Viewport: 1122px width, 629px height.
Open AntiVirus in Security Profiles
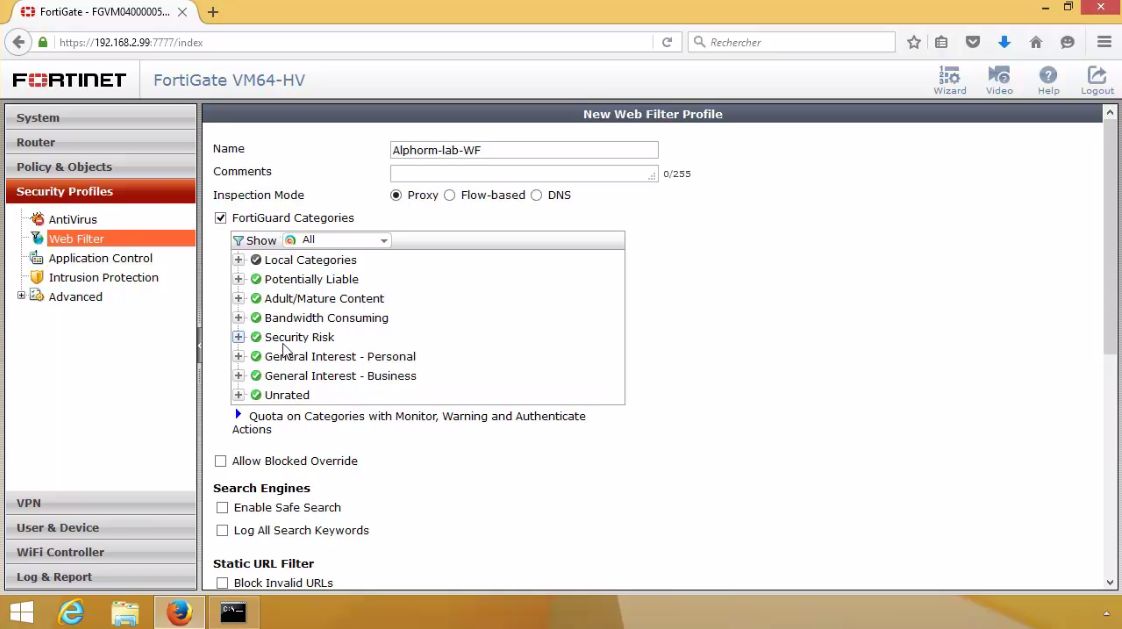(x=72, y=220)
